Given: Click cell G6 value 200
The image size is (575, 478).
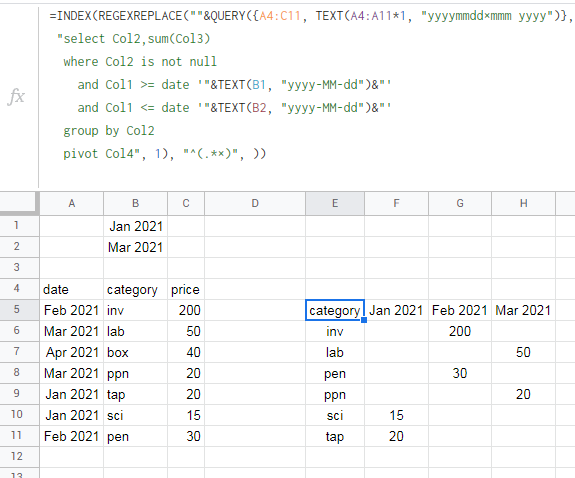Looking at the screenshot, I should 460,331.
